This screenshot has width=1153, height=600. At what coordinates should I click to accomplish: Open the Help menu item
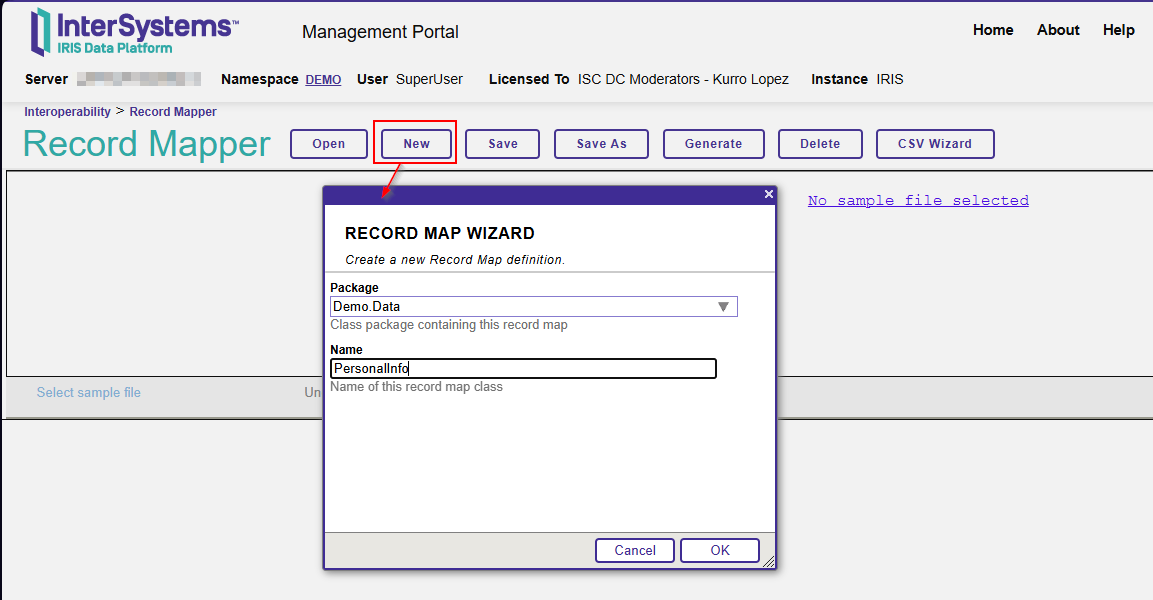click(1118, 30)
